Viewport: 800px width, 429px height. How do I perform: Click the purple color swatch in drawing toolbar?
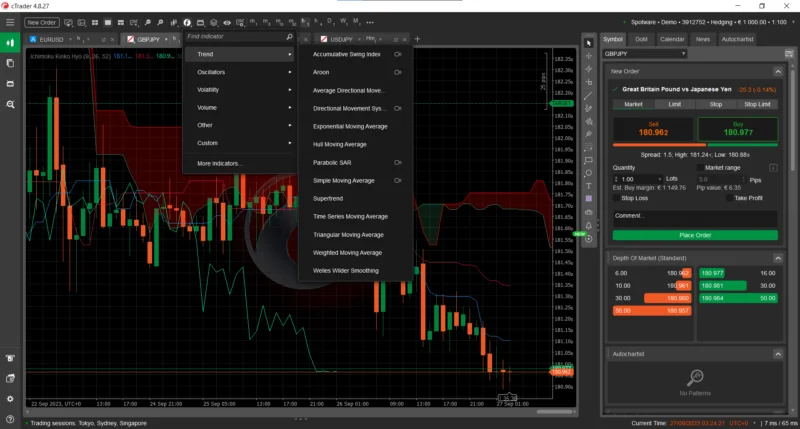[589, 199]
